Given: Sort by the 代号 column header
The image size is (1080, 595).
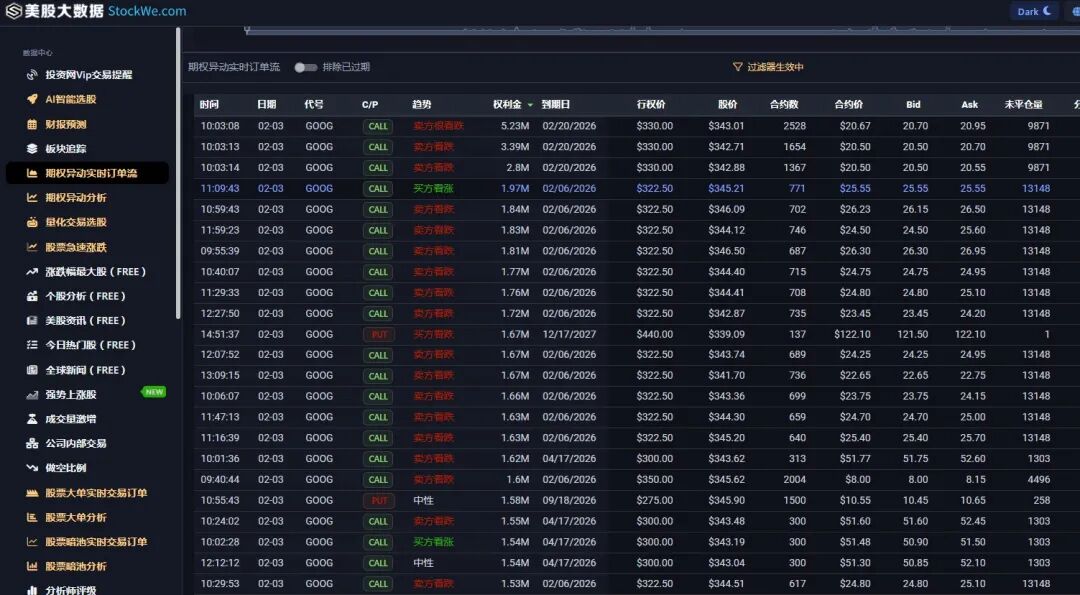Looking at the screenshot, I should (x=314, y=105).
